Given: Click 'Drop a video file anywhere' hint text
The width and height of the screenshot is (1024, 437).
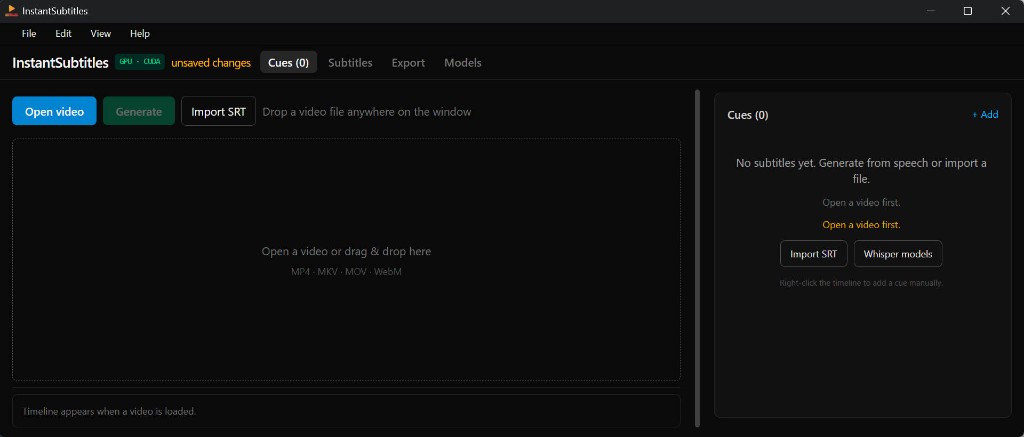Looking at the screenshot, I should click(366, 112).
